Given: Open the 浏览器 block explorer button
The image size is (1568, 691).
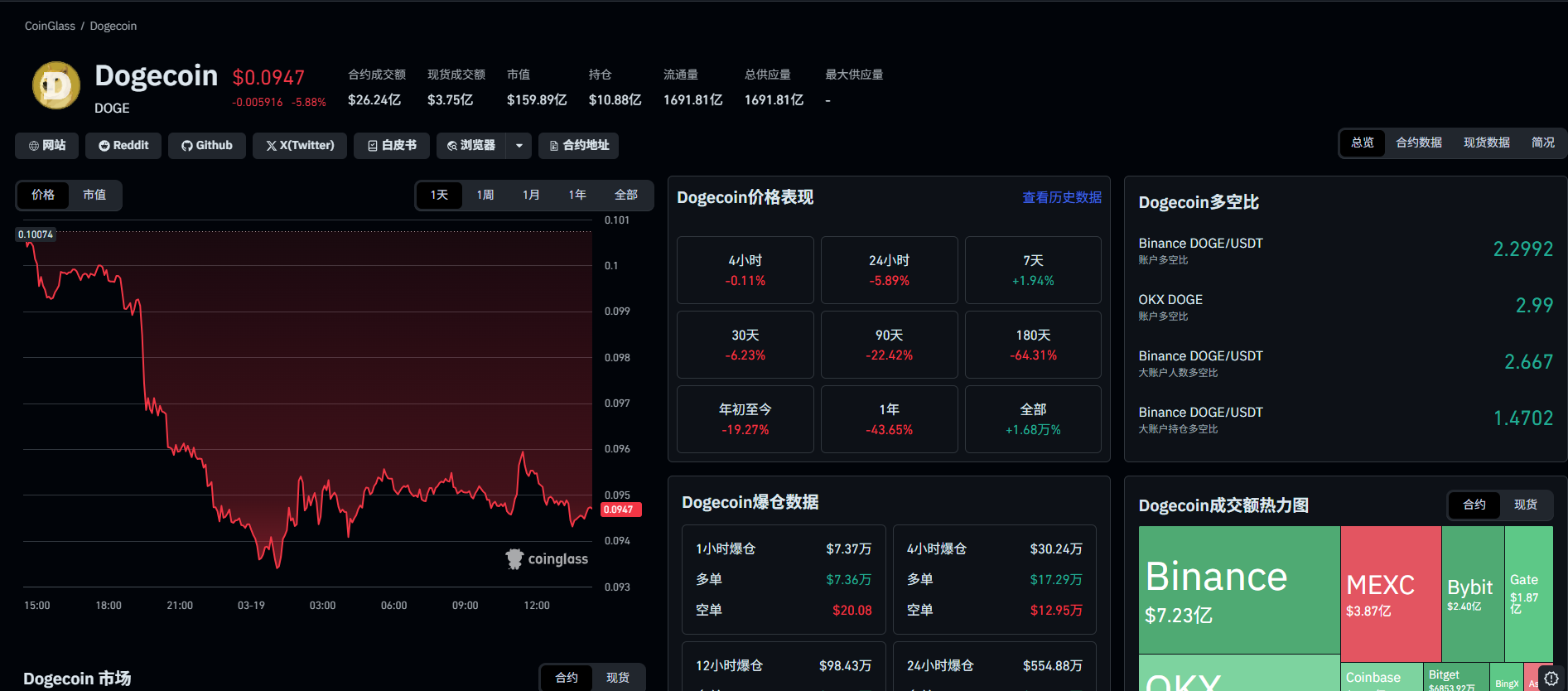Looking at the screenshot, I should (471, 146).
